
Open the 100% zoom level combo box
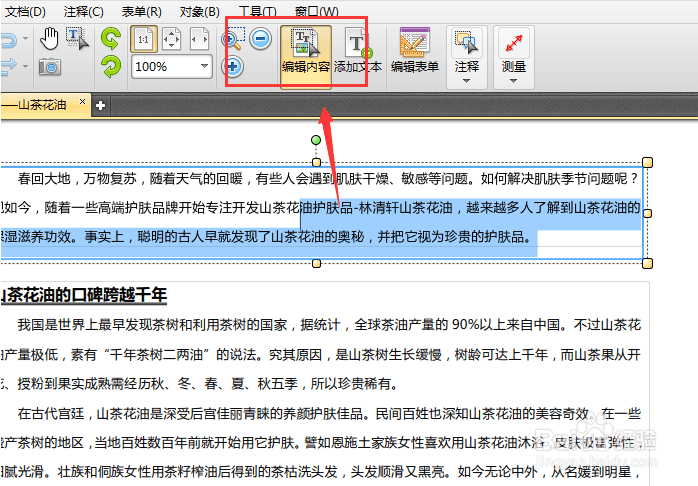point(171,67)
